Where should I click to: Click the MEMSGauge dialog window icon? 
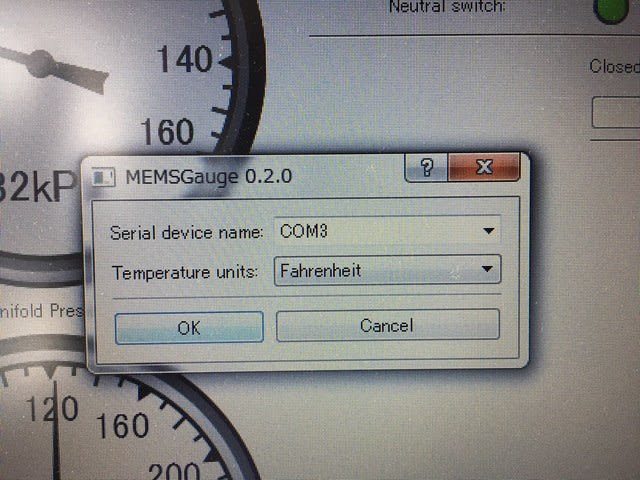pos(102,178)
